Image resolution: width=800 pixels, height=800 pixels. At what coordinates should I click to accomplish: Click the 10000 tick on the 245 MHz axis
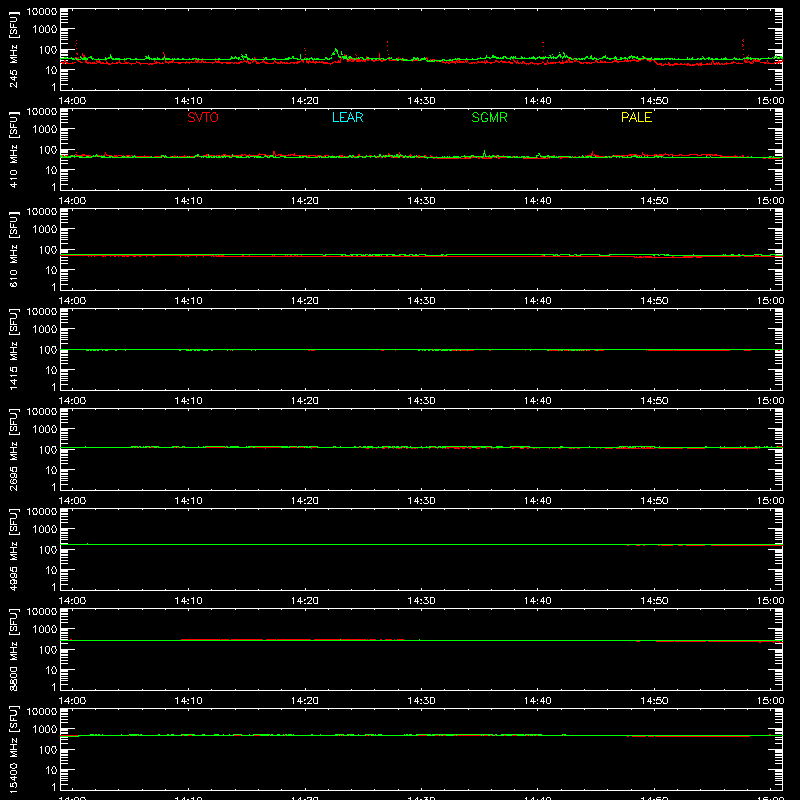click(x=42, y=12)
